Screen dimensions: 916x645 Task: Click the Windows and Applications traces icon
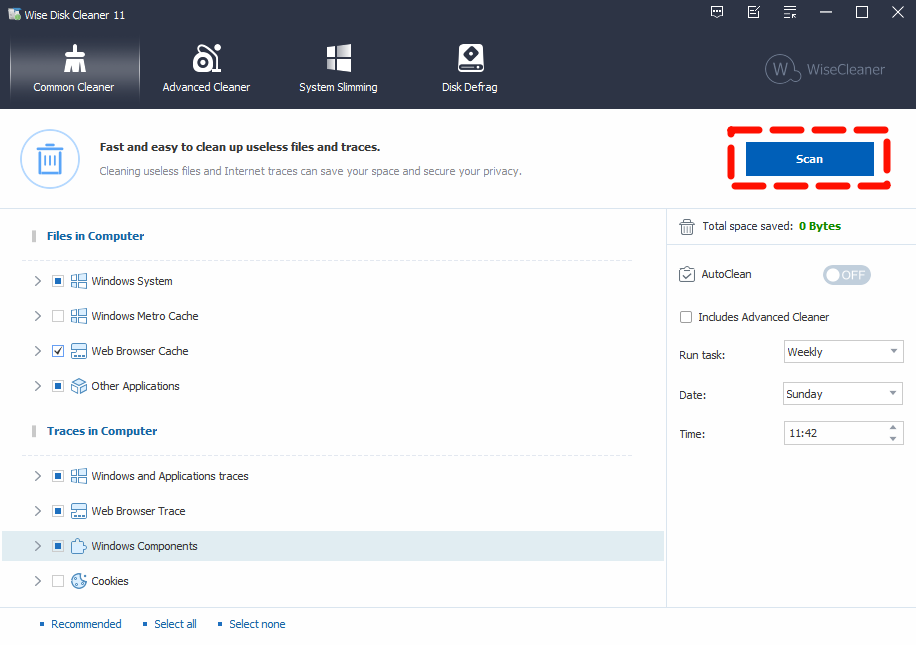[79, 476]
